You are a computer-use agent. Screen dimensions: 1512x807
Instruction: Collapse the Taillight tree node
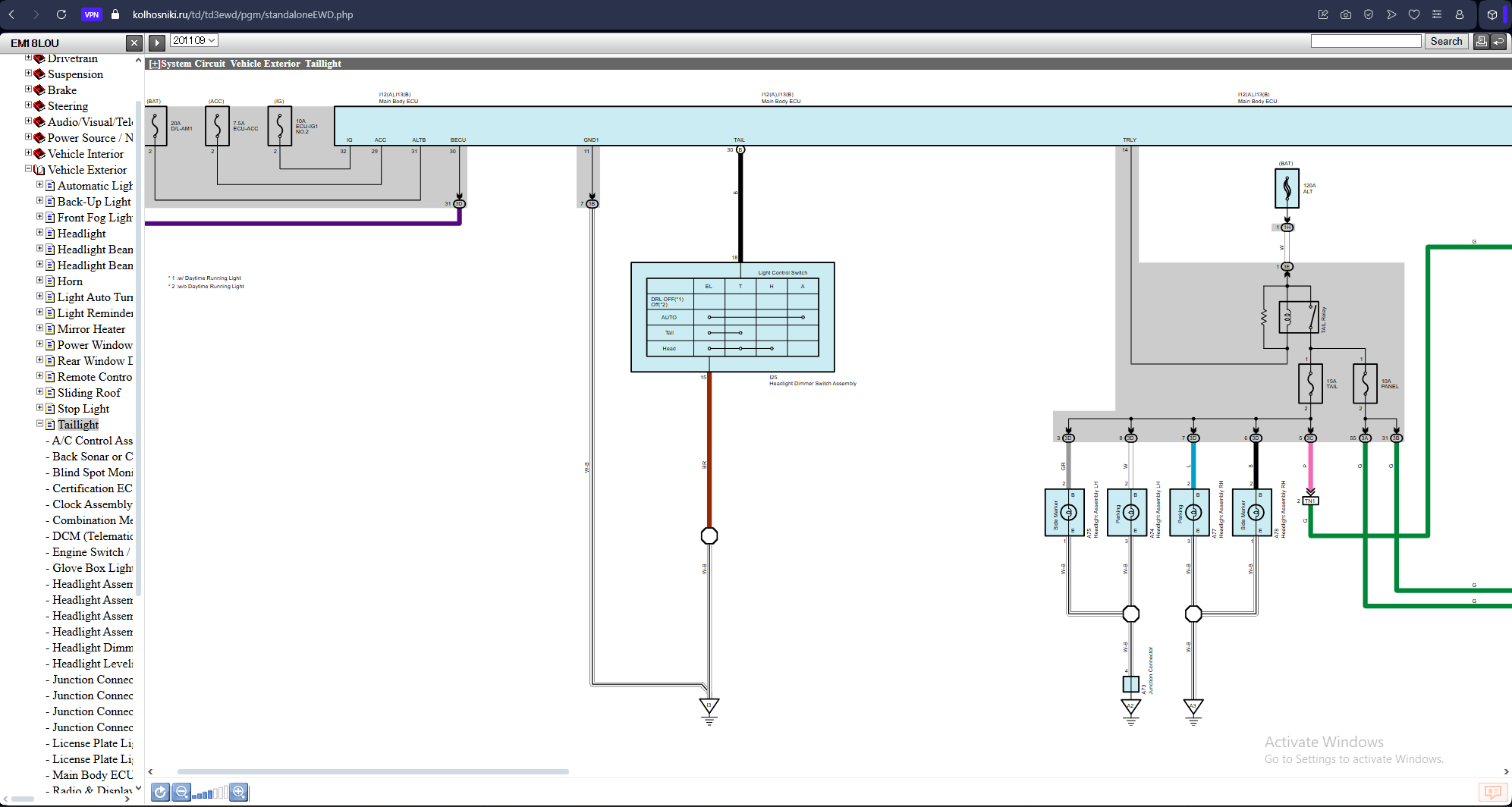[x=40, y=424]
